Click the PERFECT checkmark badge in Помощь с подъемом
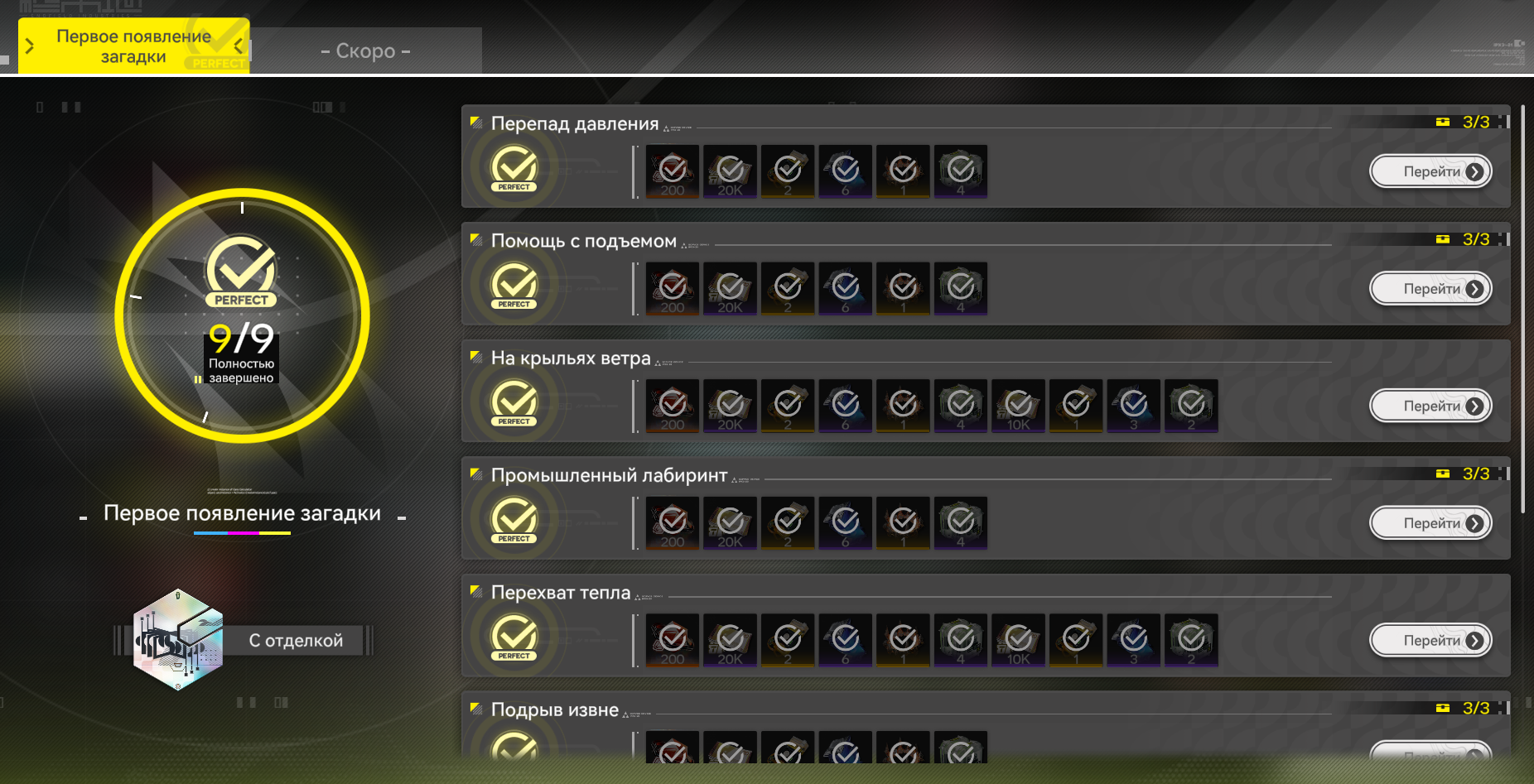Viewport: 1534px width, 784px height. coord(514,286)
